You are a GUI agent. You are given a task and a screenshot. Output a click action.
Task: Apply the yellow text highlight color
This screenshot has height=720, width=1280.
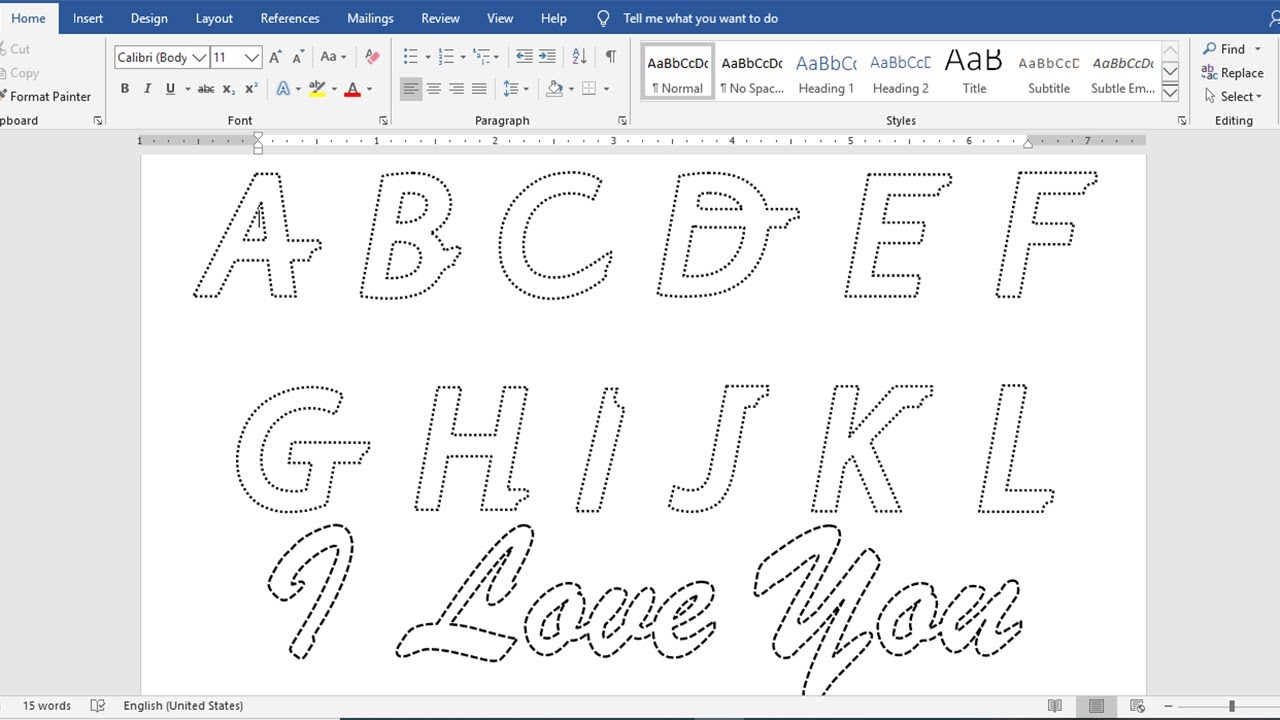(x=317, y=89)
